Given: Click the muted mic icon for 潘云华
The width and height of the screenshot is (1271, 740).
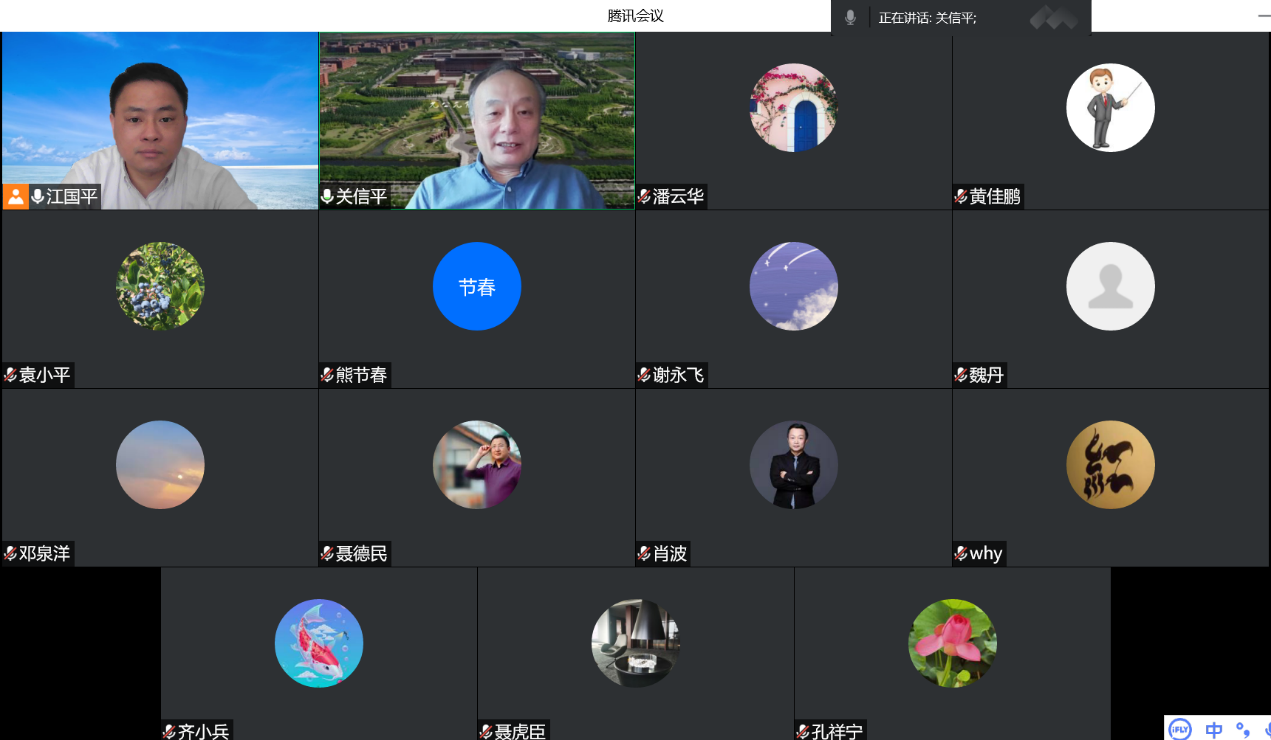Looking at the screenshot, I should point(644,196).
